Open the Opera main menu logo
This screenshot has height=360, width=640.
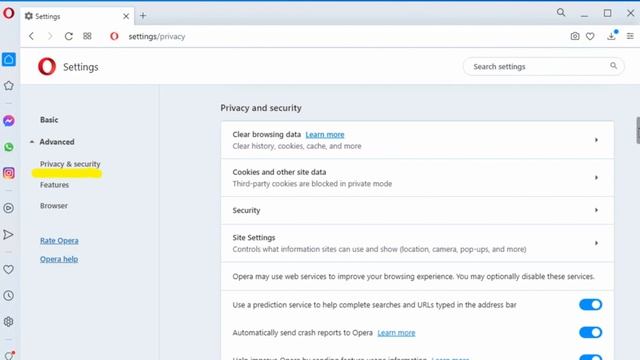pos(9,13)
